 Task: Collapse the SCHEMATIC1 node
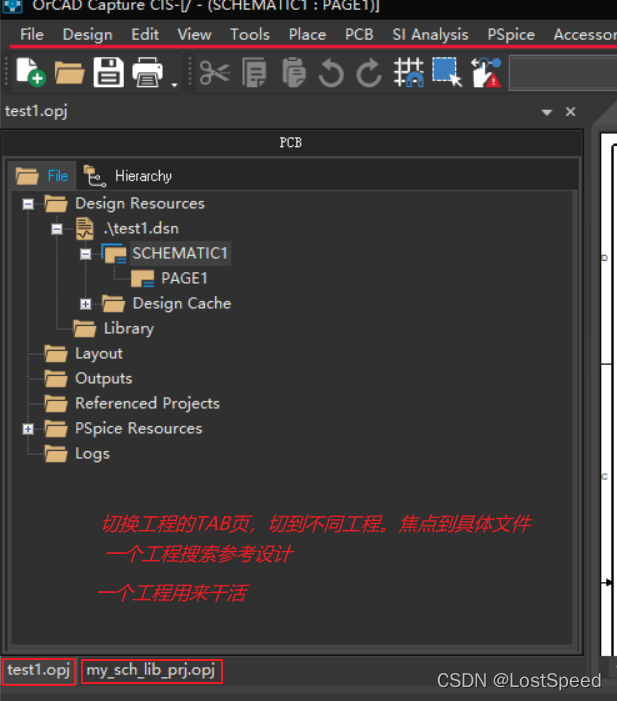(x=85, y=254)
